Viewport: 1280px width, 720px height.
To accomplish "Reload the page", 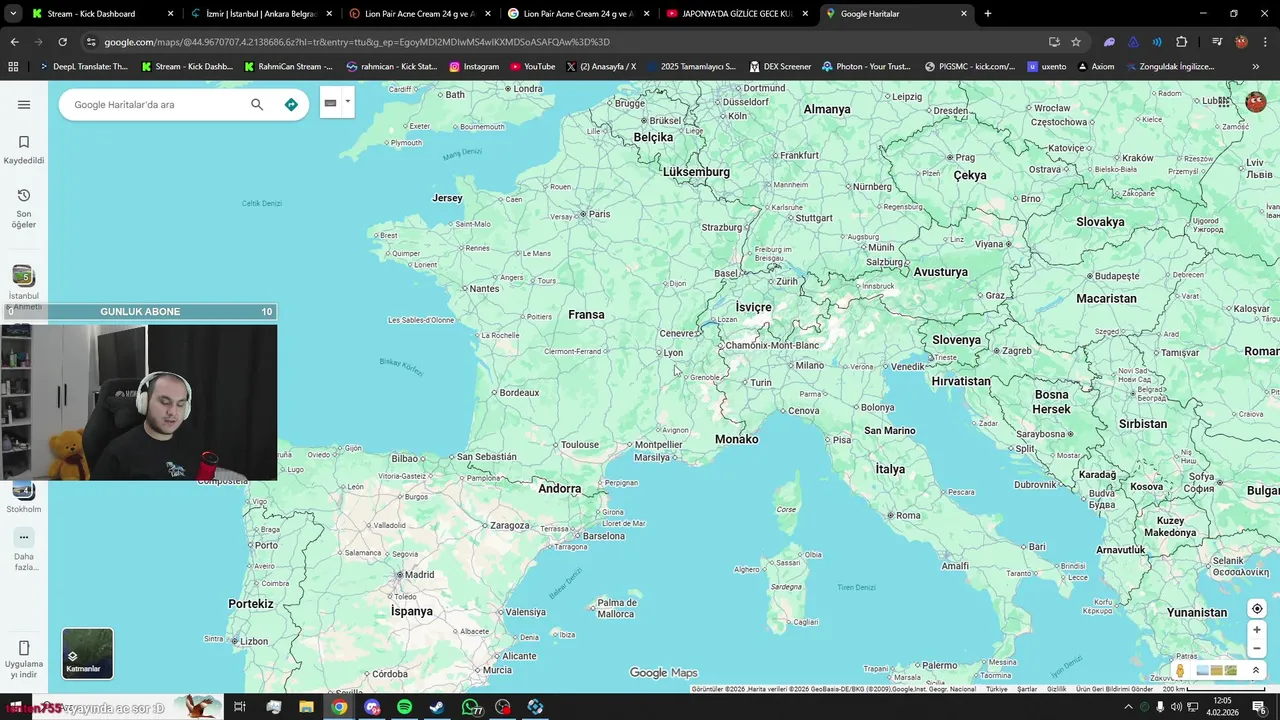I will point(62,42).
